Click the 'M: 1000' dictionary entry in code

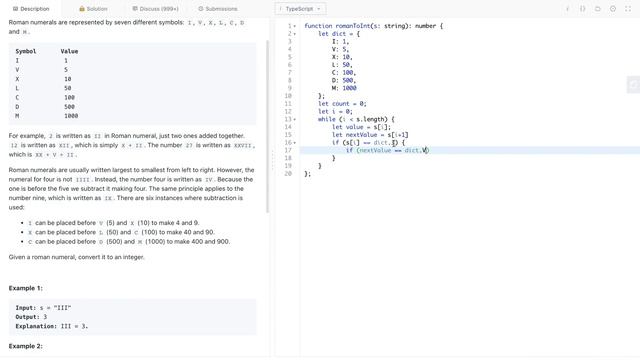point(344,88)
